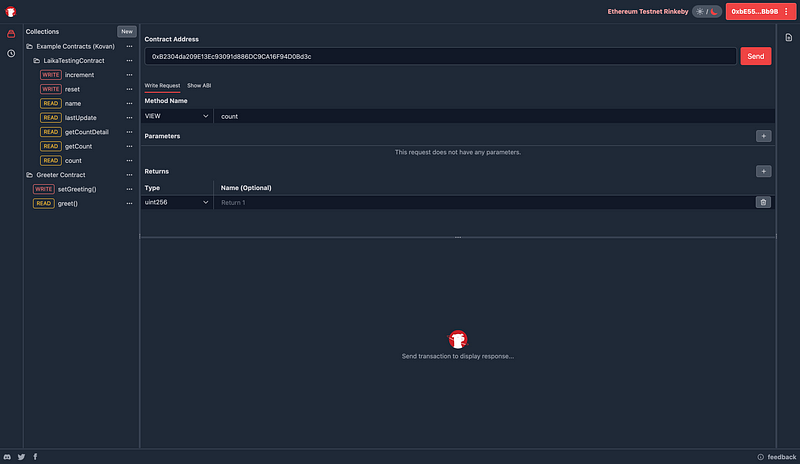Collapse the LaikaTestingContract folder
The width and height of the screenshot is (800, 464).
tap(37, 61)
